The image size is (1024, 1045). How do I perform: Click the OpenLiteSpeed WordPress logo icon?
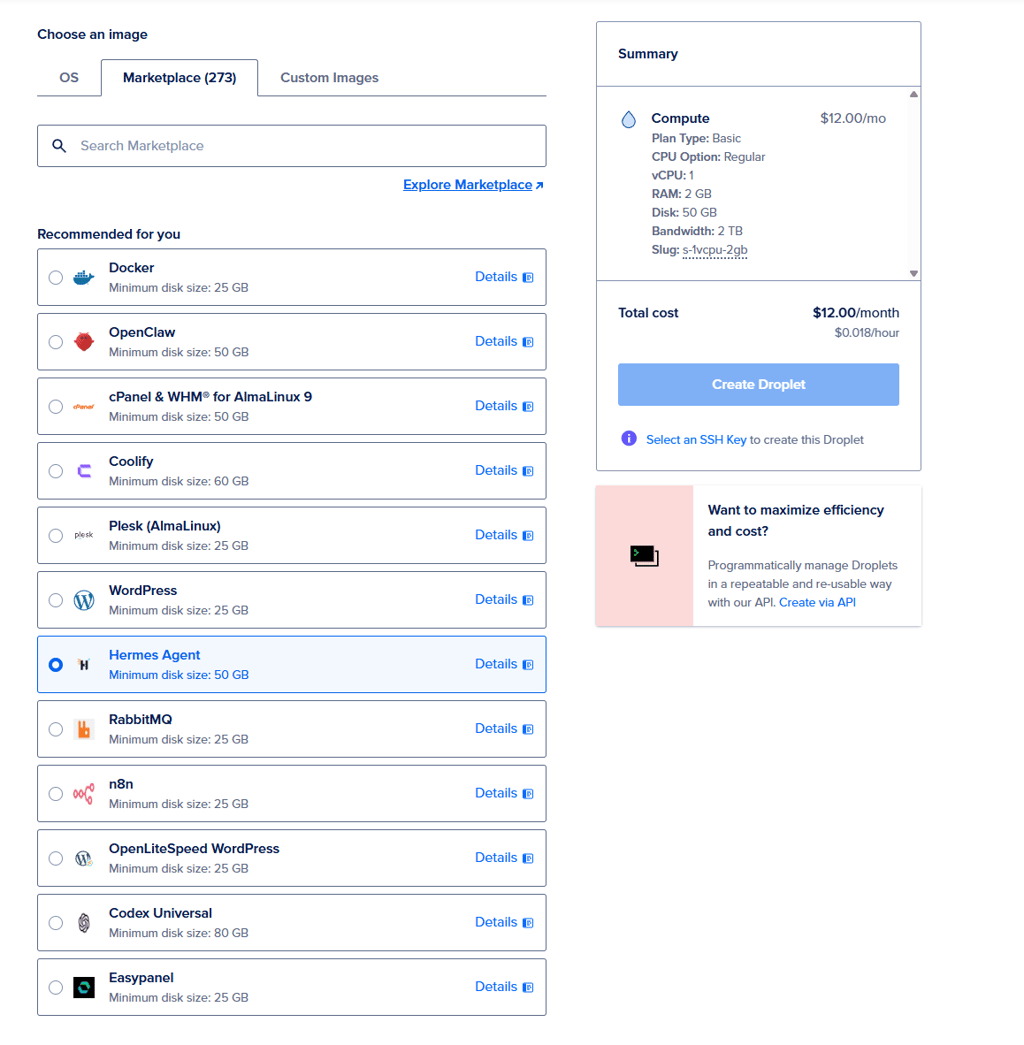(83, 858)
